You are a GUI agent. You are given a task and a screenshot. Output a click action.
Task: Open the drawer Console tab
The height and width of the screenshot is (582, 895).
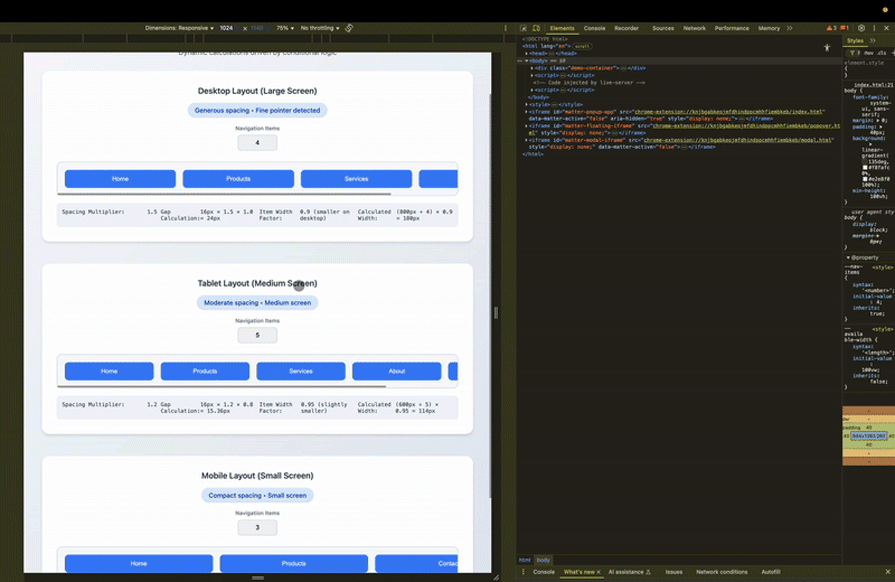pyautogui.click(x=544, y=572)
